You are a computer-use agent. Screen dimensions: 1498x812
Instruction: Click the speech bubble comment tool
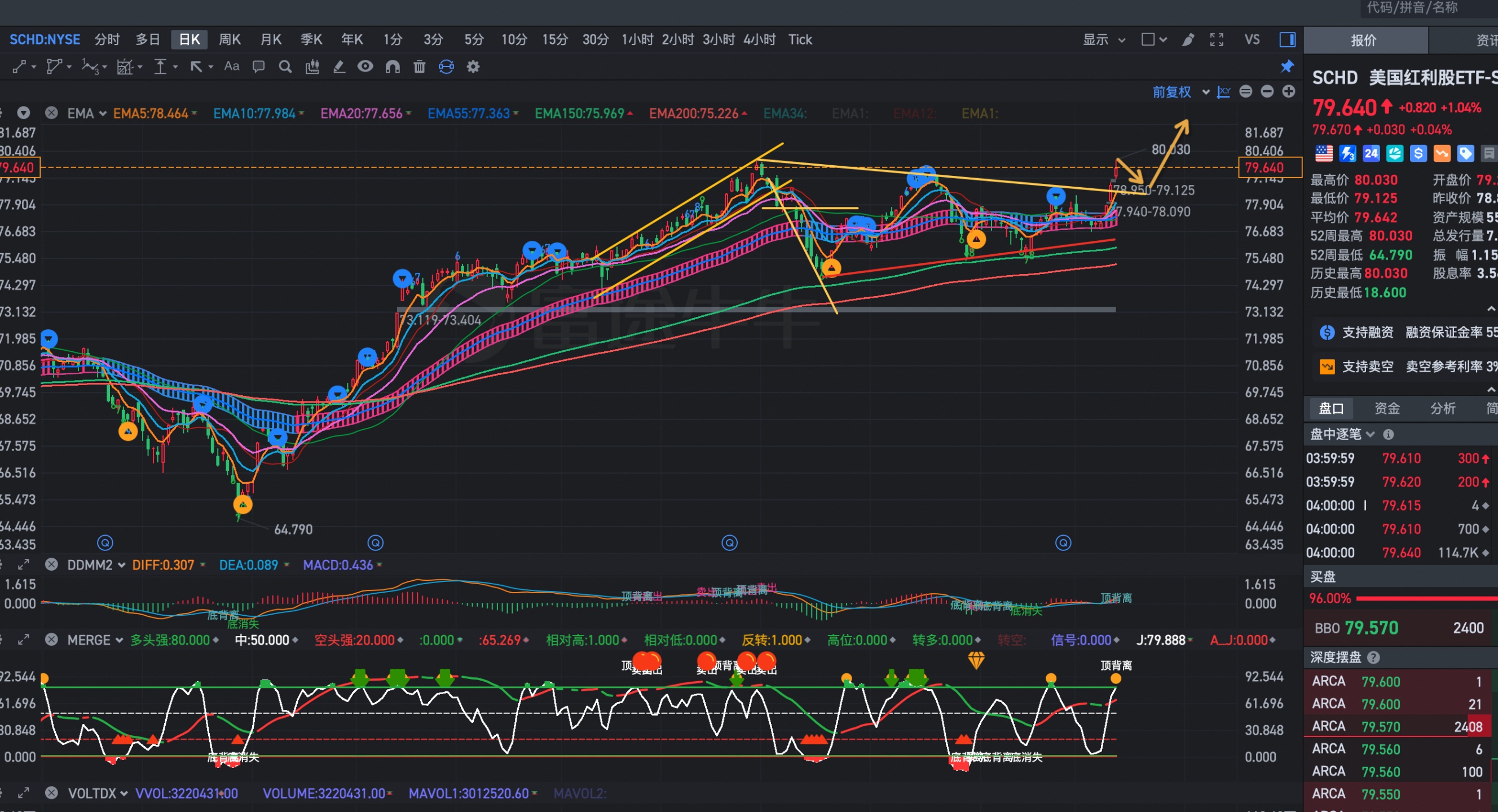[x=258, y=67]
